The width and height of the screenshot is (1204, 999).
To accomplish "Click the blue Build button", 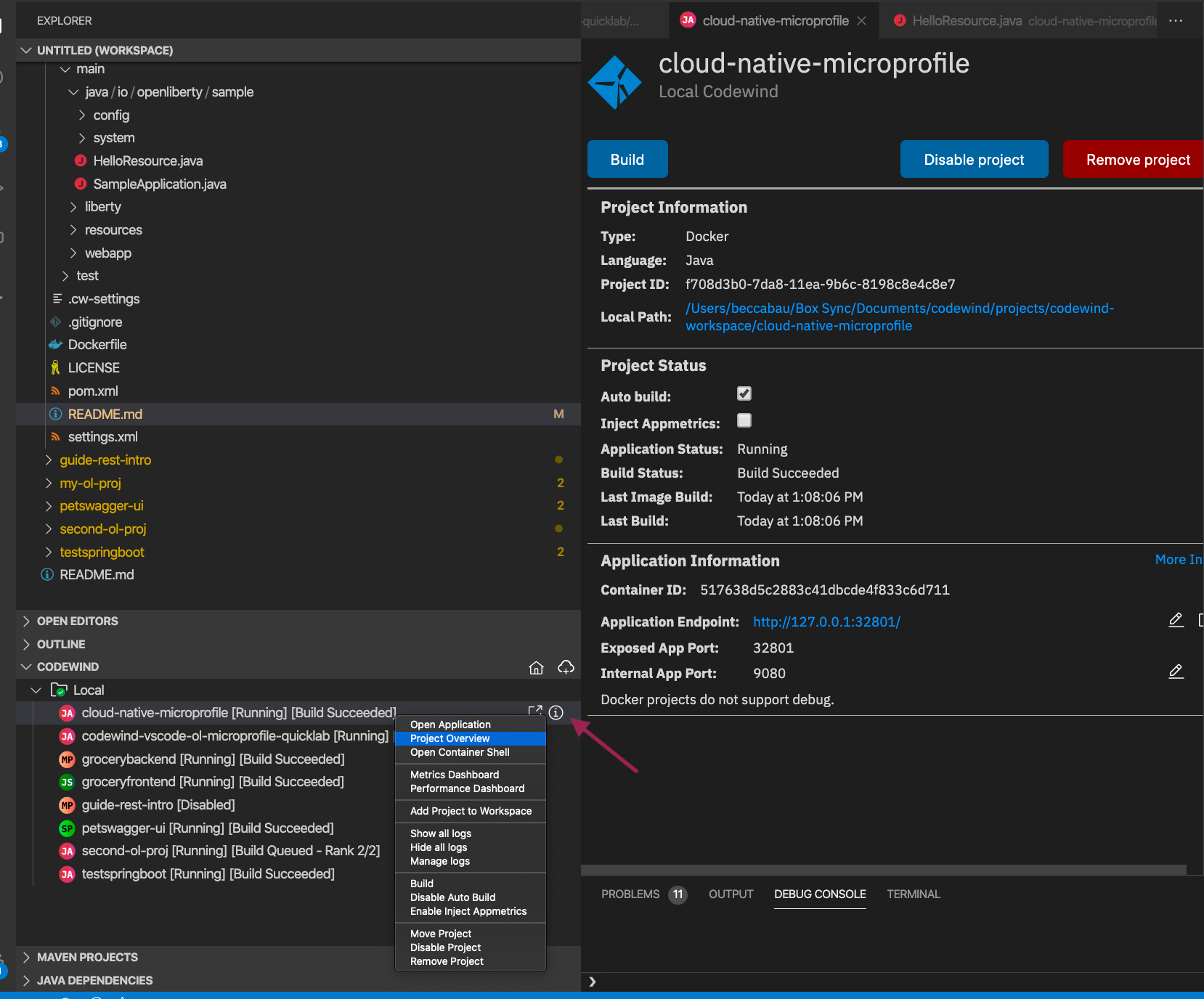I will point(627,159).
